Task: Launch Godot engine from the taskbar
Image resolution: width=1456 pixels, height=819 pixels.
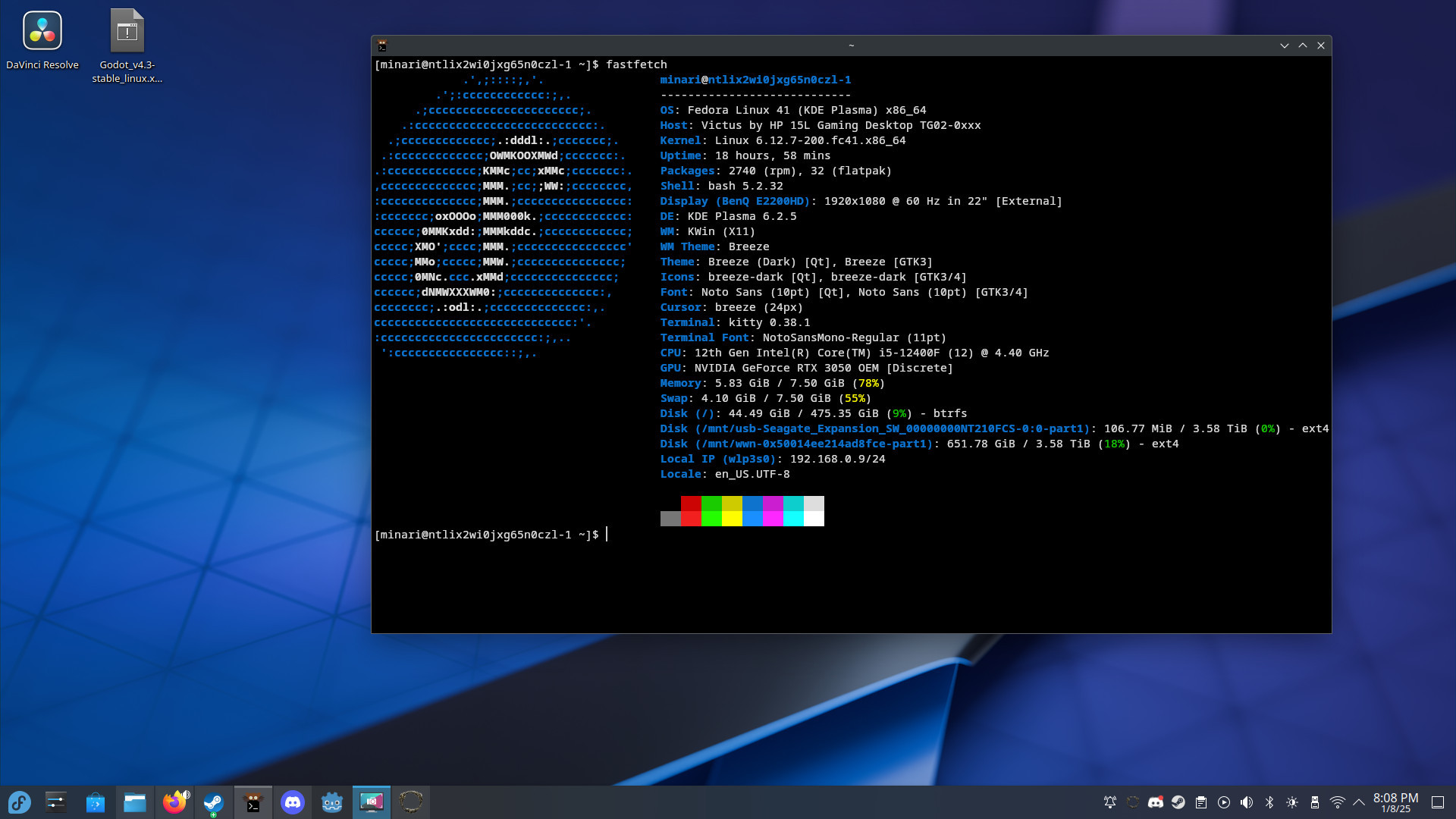Action: (332, 802)
